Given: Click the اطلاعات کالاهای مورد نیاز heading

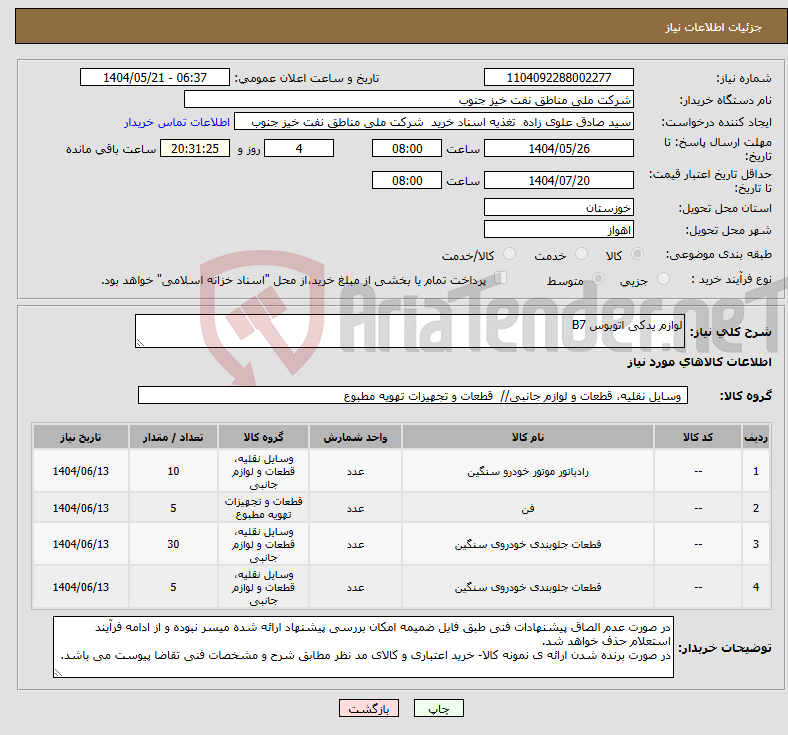Looking at the screenshot, I should tap(699, 362).
